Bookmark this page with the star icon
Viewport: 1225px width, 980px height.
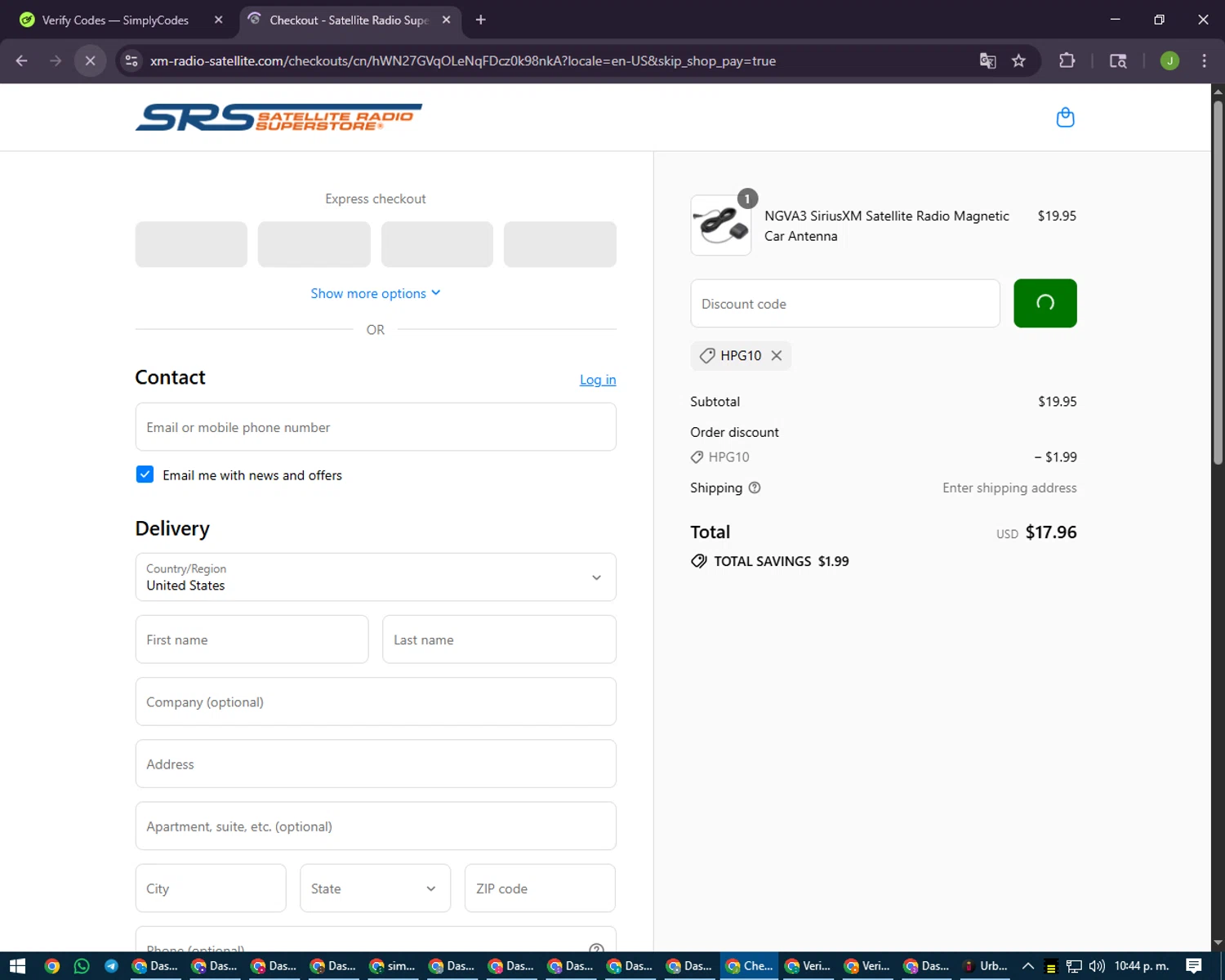(1018, 60)
